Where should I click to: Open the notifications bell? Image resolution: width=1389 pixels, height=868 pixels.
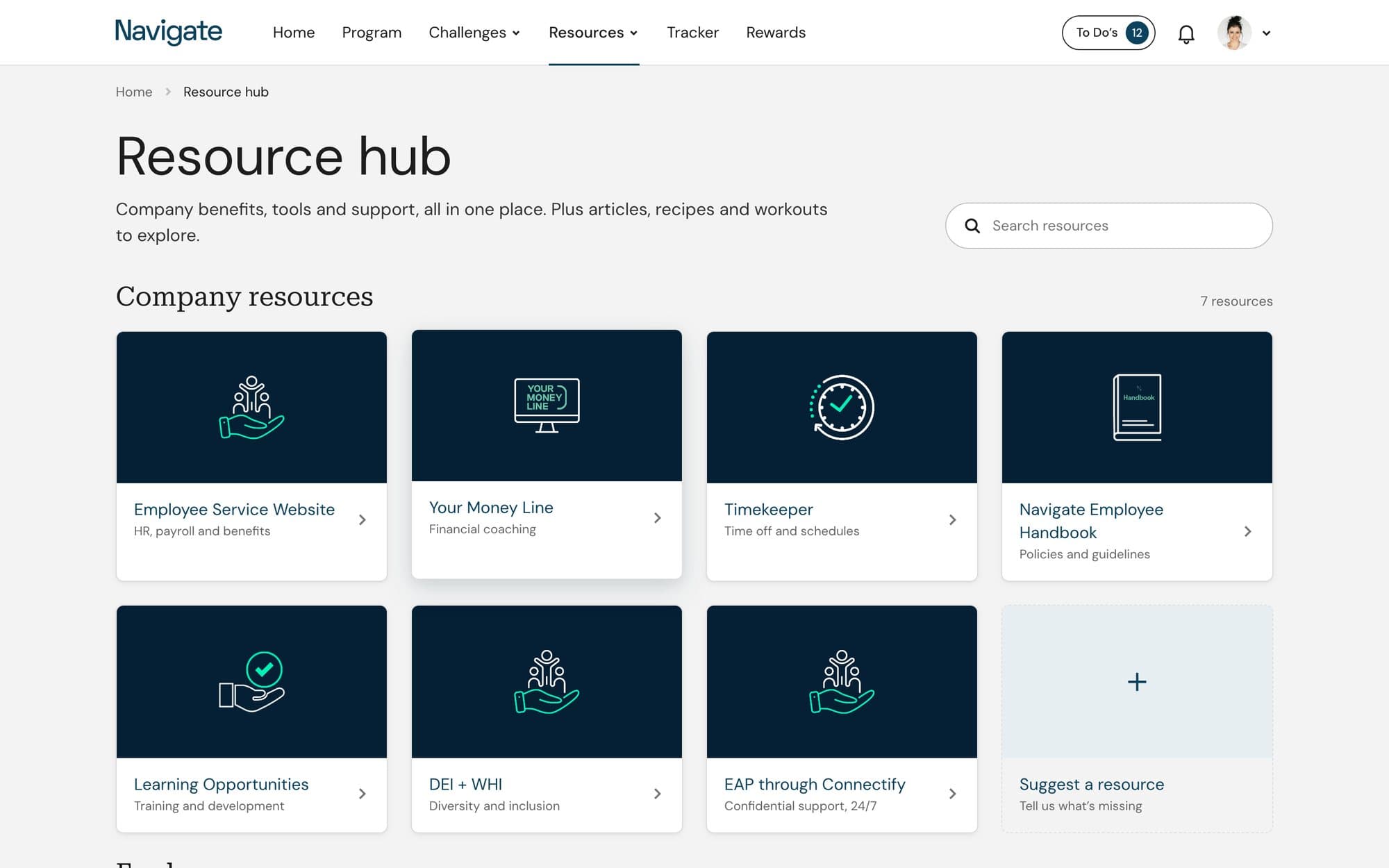1186,33
